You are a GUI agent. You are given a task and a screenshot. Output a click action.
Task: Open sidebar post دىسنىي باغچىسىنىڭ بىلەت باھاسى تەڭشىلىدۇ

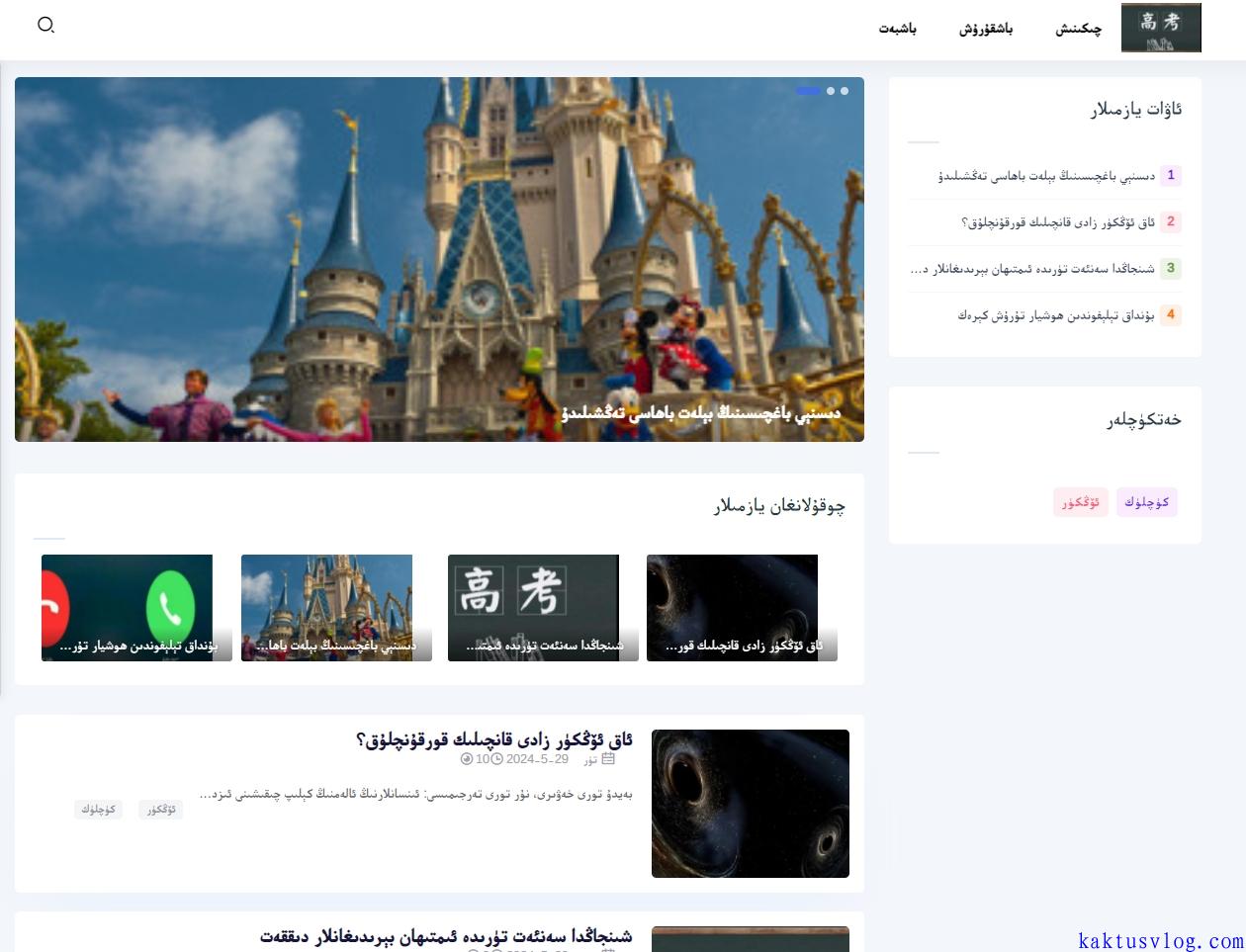point(1046,176)
